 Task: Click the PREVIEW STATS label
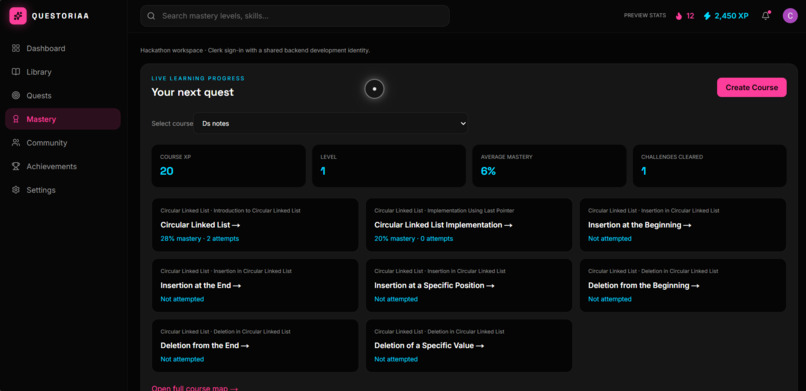pyautogui.click(x=645, y=16)
